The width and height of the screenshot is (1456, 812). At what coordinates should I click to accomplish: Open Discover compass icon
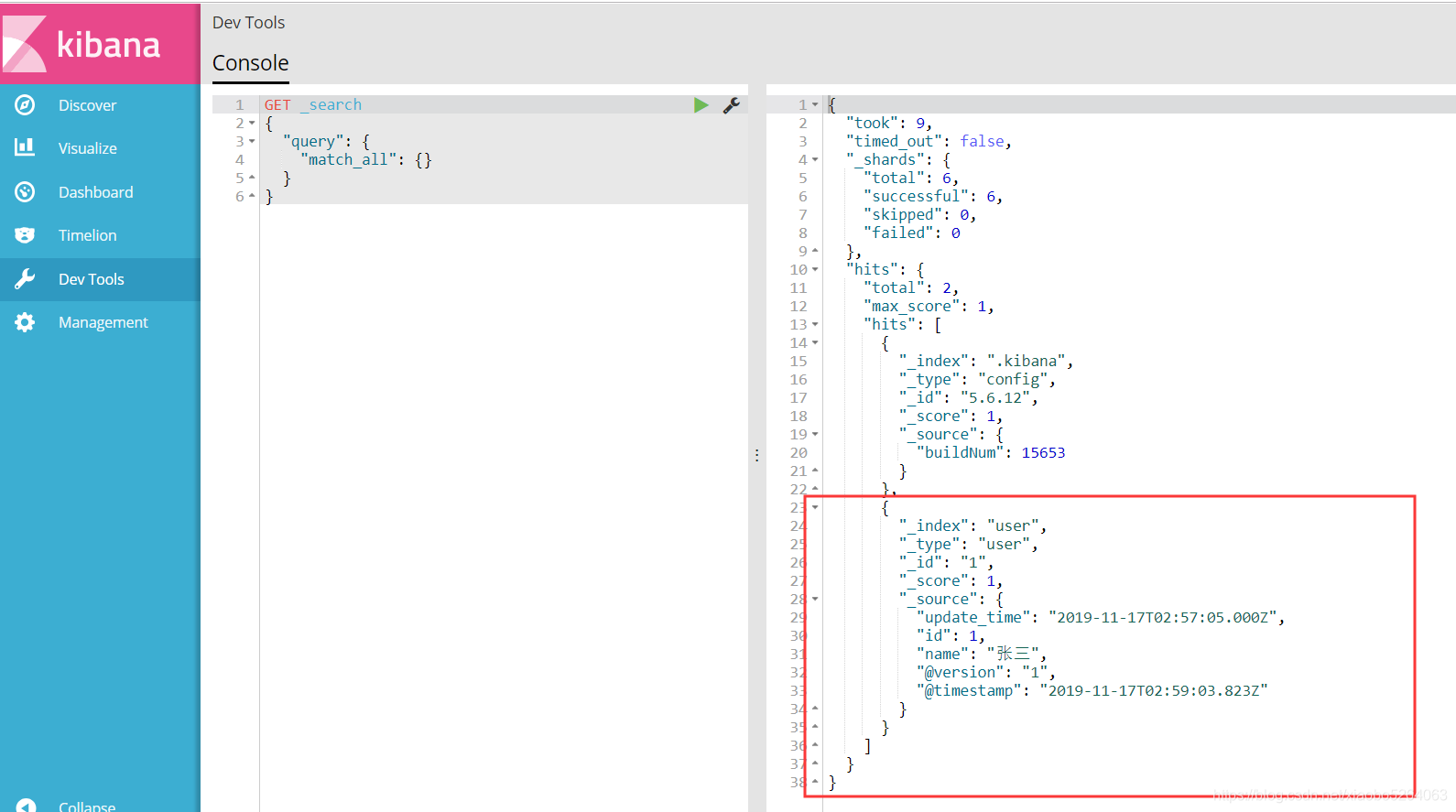click(x=25, y=105)
